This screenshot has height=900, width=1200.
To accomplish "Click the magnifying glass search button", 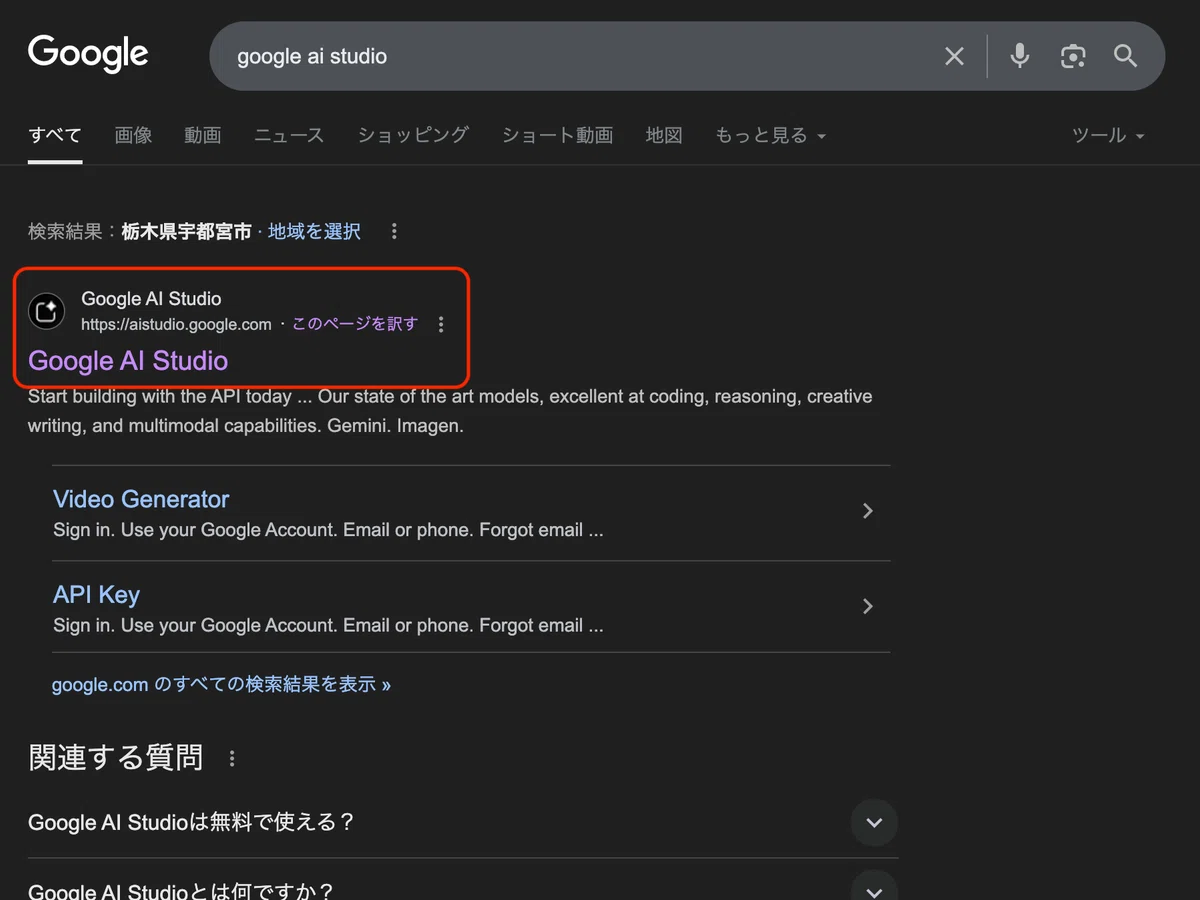I will pyautogui.click(x=1126, y=56).
